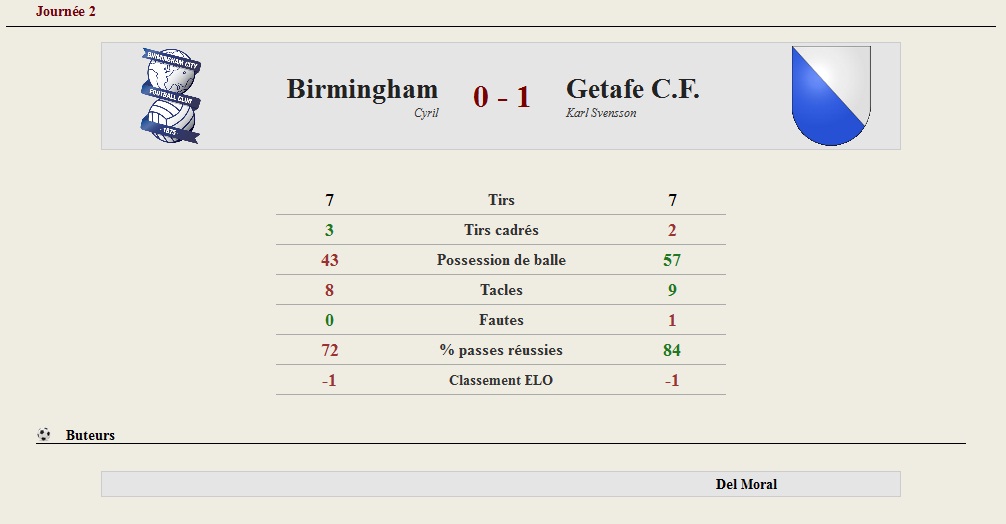Click the 0 - 1 match score
This screenshot has width=1006, height=524.
click(502, 97)
